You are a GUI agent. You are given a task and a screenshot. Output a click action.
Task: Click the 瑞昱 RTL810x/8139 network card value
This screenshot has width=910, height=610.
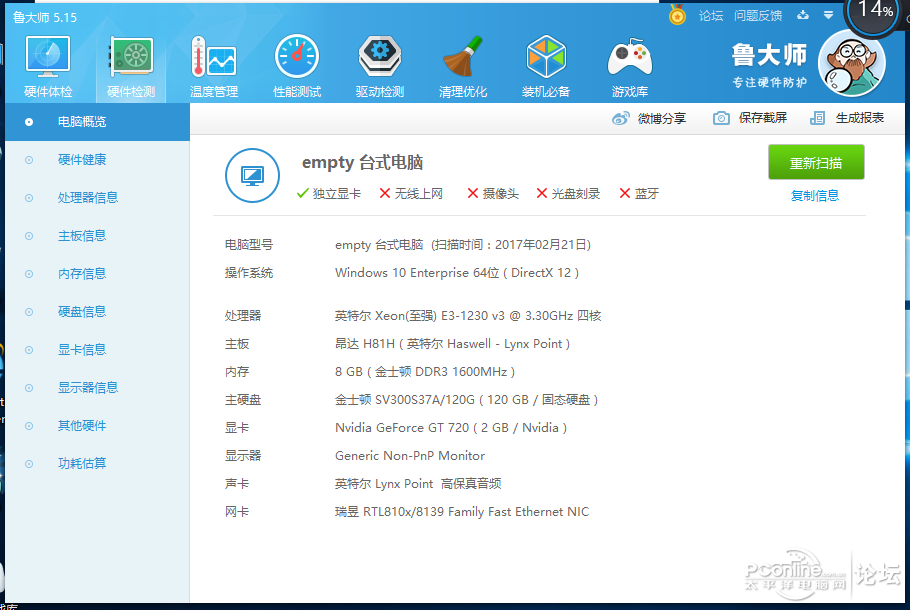tap(462, 512)
